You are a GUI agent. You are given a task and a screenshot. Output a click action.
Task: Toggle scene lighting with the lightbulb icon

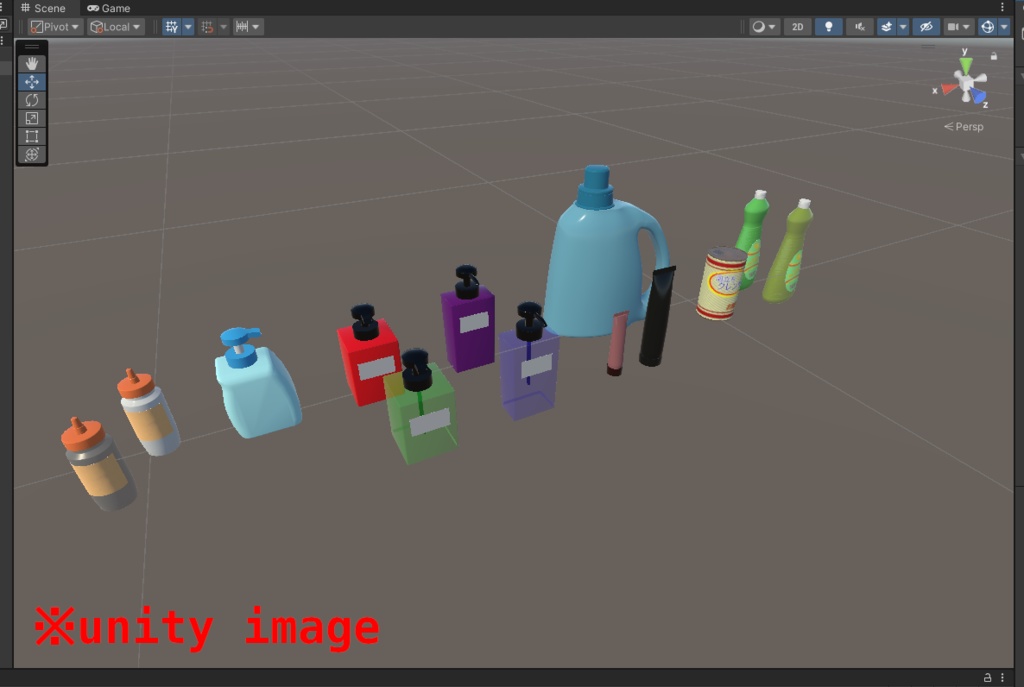tap(828, 27)
